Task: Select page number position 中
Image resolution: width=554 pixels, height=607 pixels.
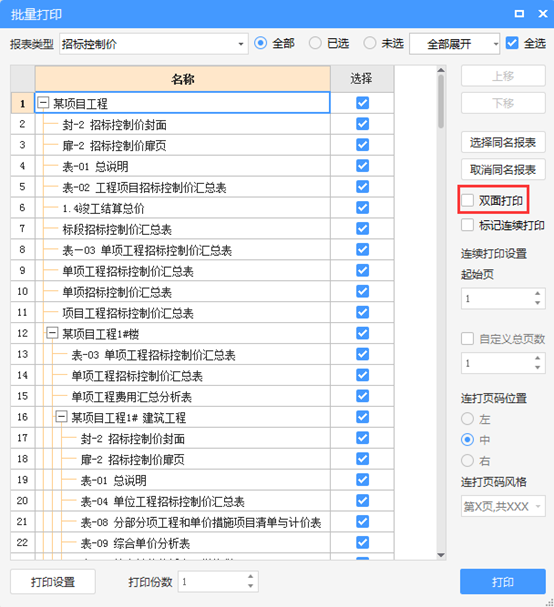Action: [x=467, y=439]
